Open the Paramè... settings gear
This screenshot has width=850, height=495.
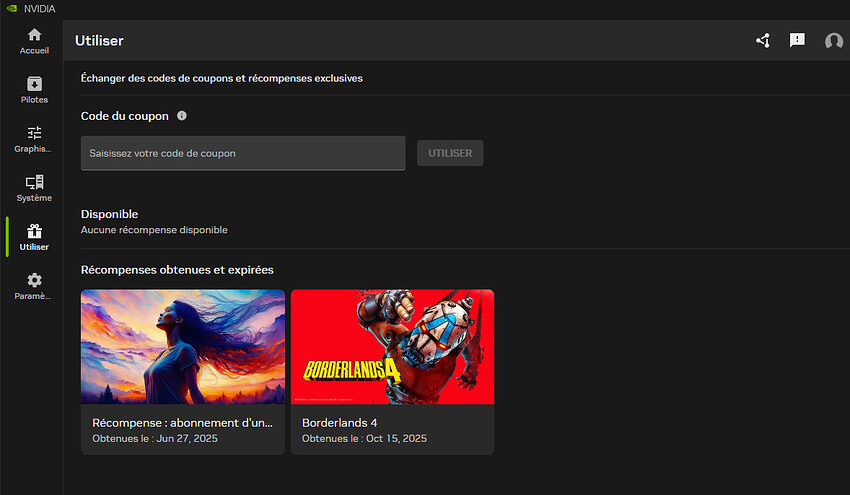[34, 286]
